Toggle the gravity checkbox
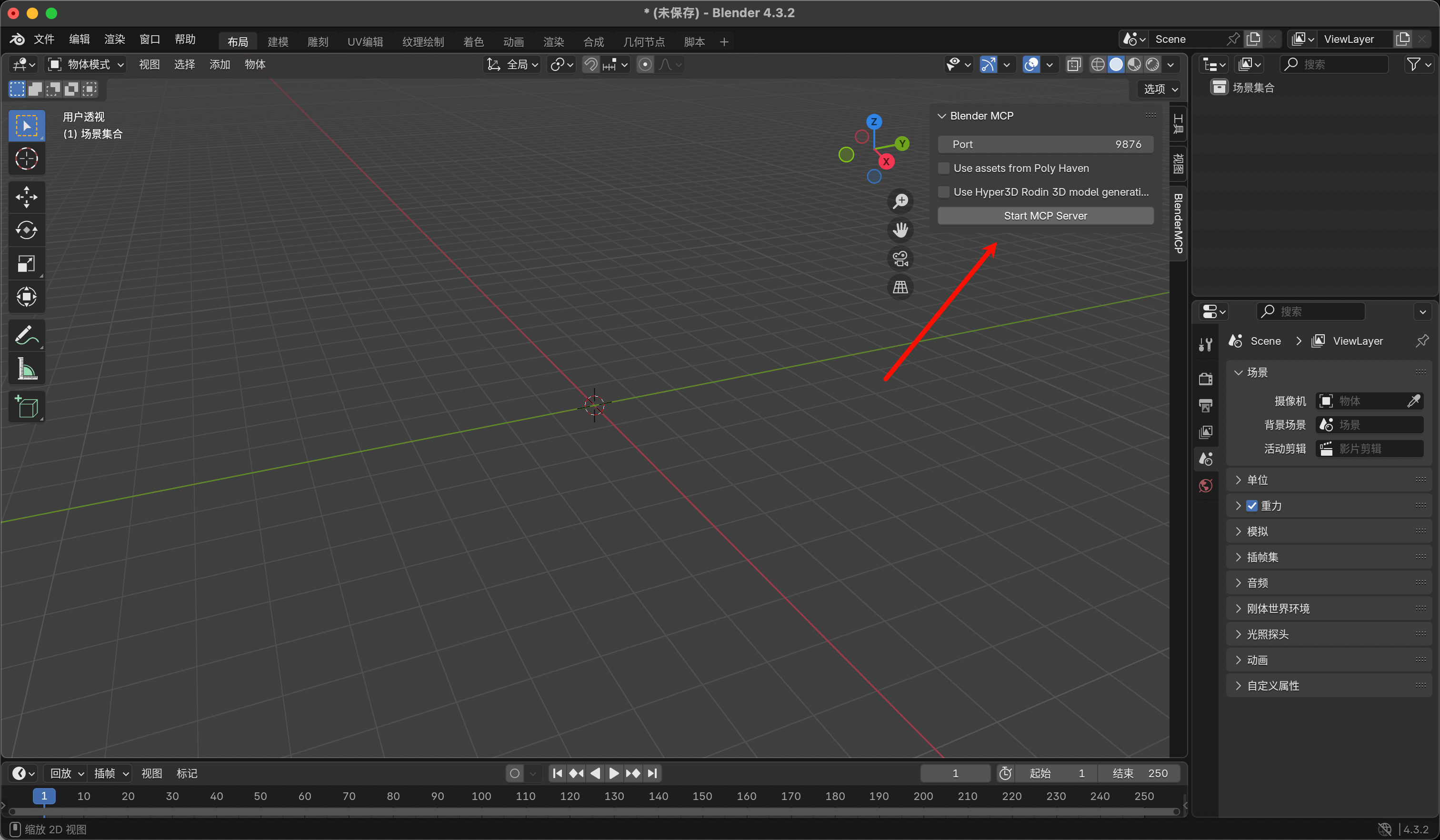The image size is (1440, 840). point(1252,506)
